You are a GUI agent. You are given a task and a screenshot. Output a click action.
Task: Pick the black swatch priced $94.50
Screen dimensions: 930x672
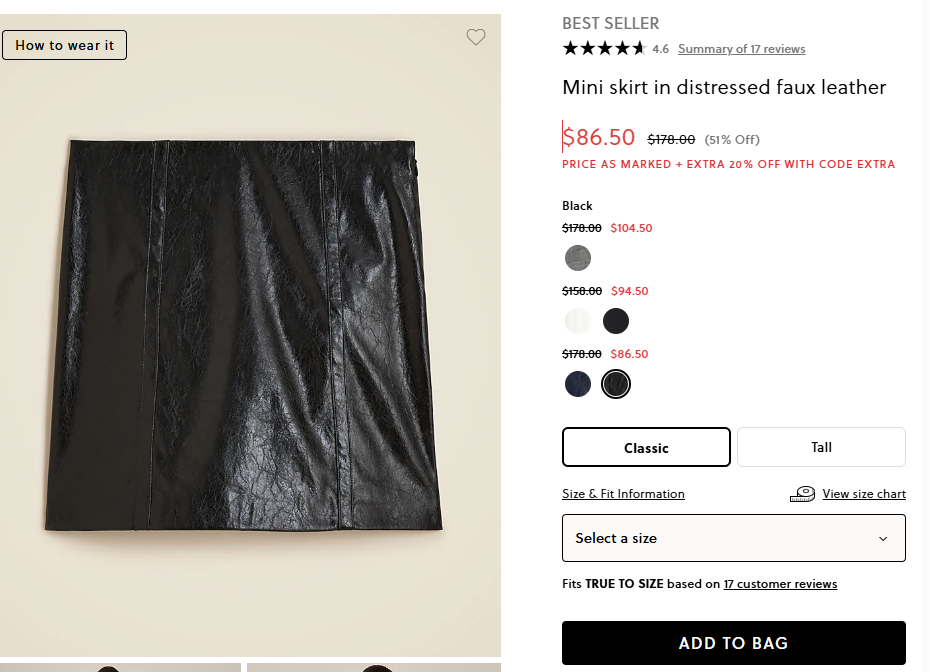616,321
